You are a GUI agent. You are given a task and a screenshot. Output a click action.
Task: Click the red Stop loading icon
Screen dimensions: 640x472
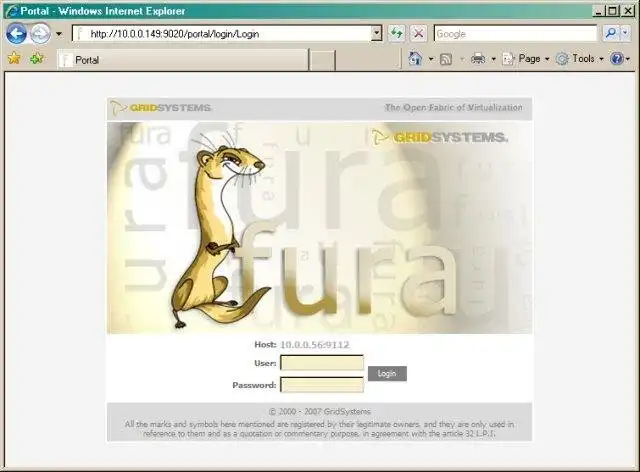point(418,33)
